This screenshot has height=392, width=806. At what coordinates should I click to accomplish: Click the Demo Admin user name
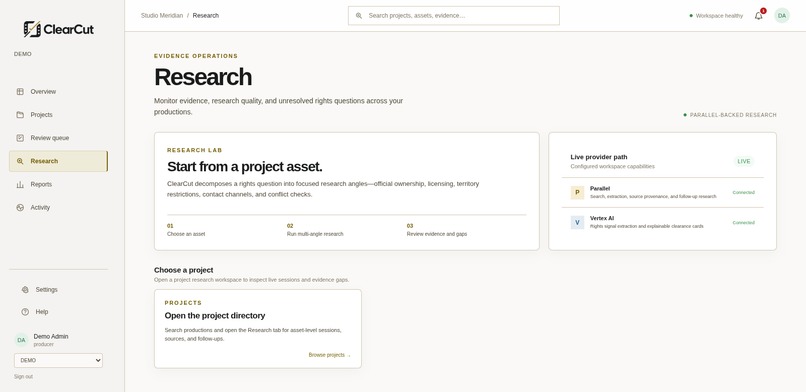tap(51, 337)
